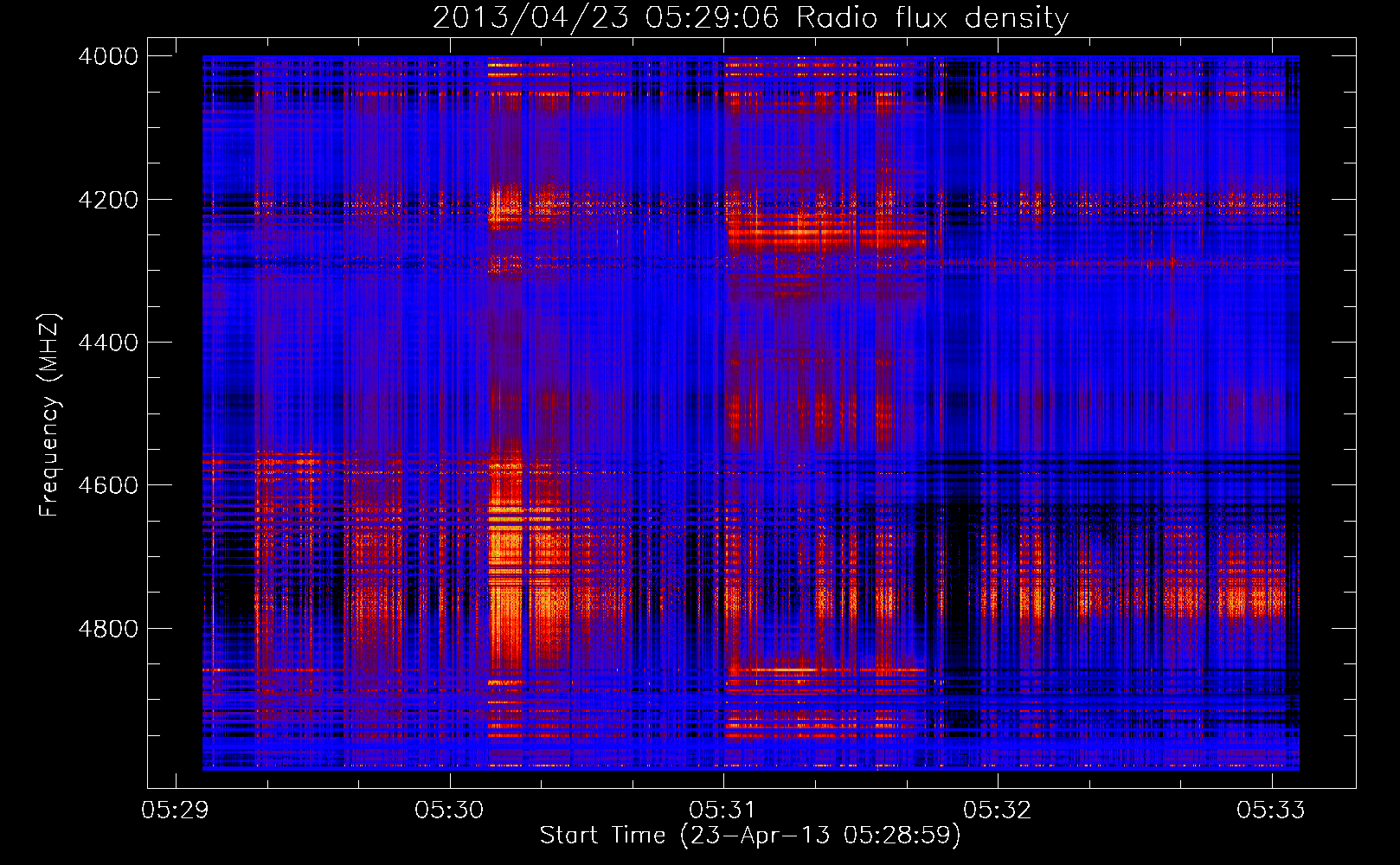Click the 05:32 time tick label
Image resolution: width=1400 pixels, height=865 pixels.
pyautogui.click(x=998, y=810)
